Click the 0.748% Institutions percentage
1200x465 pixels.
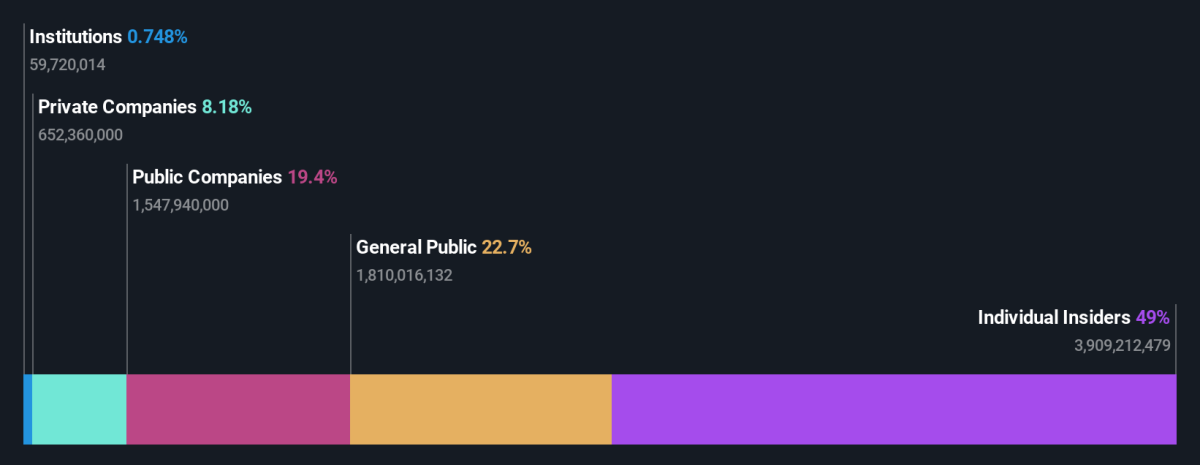pyautogui.click(x=157, y=37)
